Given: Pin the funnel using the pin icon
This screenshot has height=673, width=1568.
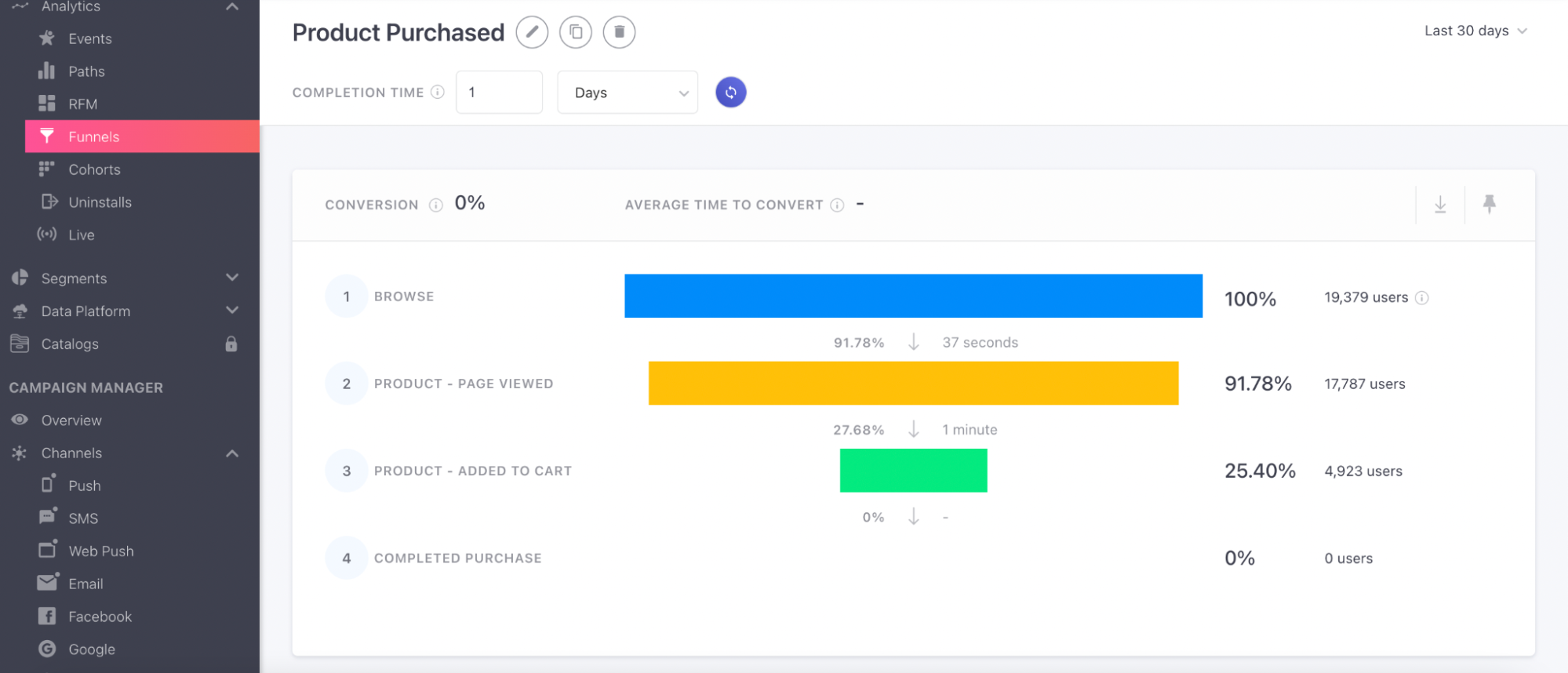Looking at the screenshot, I should 1489,205.
